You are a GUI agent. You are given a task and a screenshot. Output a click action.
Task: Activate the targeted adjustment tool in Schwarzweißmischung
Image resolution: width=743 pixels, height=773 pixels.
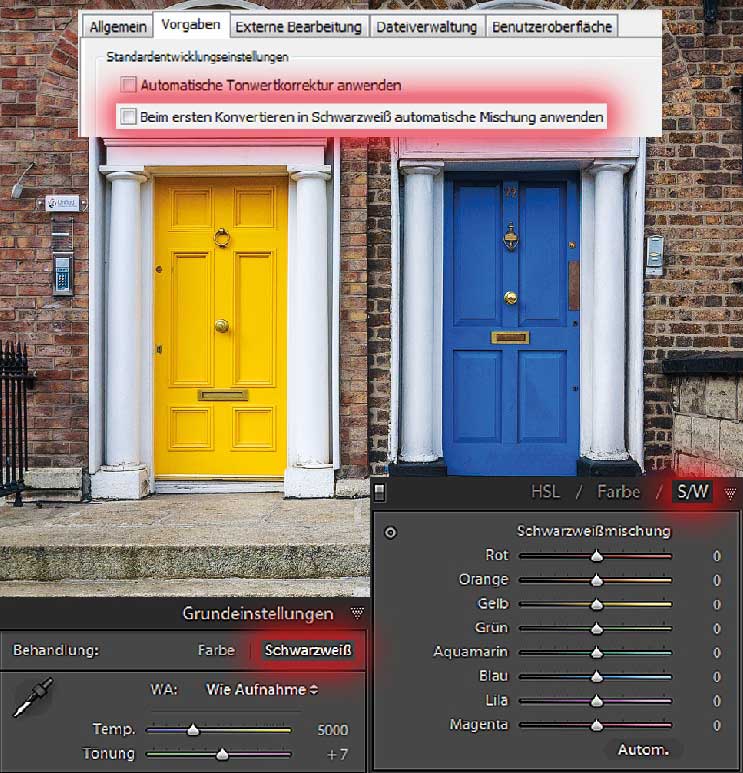[x=390, y=532]
